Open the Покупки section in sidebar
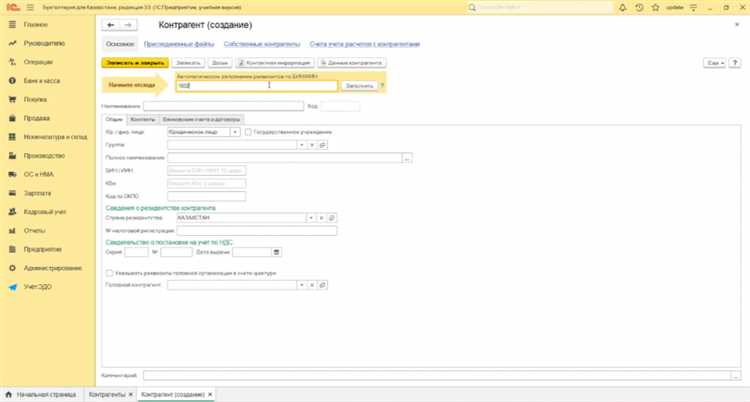Screen dimensions: 750x402 [35, 100]
